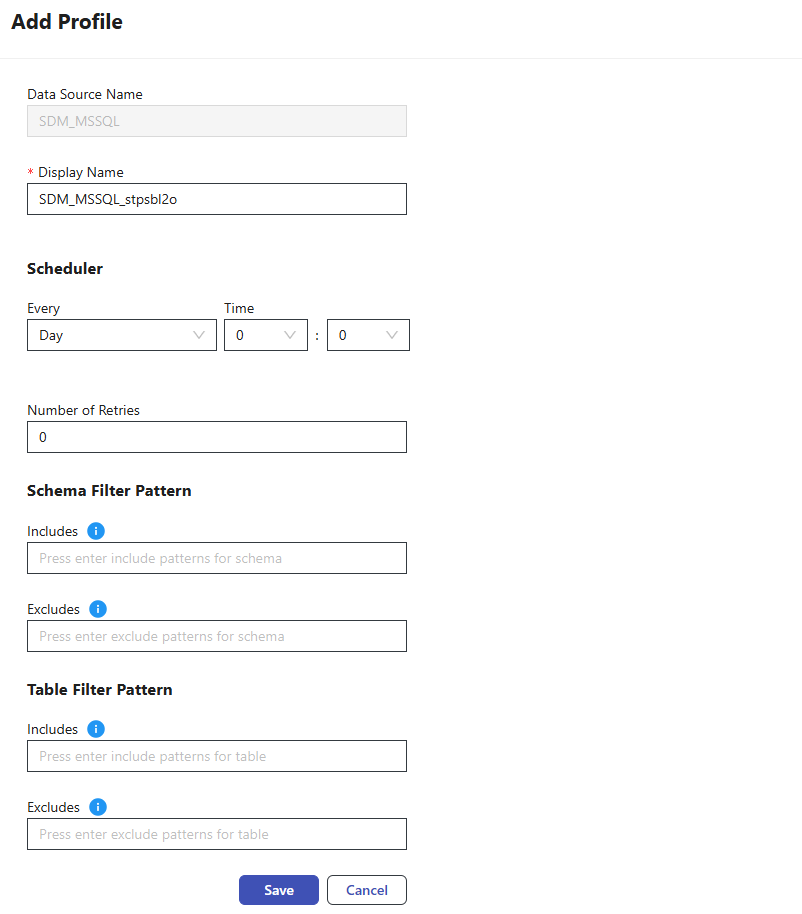
Task: Click the Number of Retries label
Action: tap(83, 410)
